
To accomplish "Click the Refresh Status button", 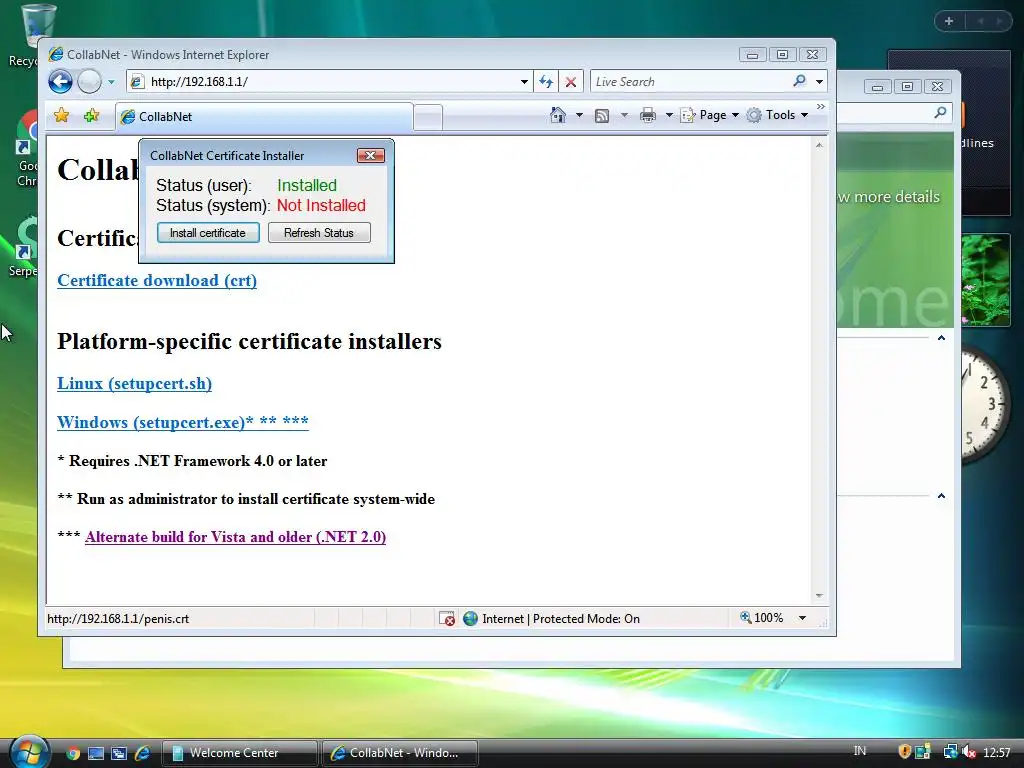I will coord(319,233).
